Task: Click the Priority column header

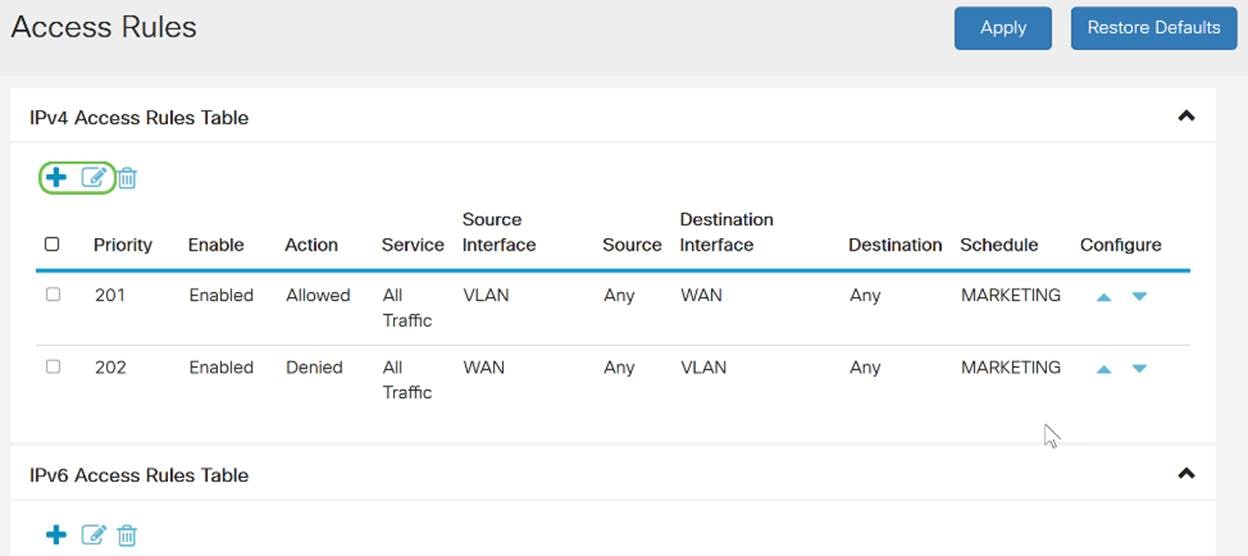Action: (123, 245)
